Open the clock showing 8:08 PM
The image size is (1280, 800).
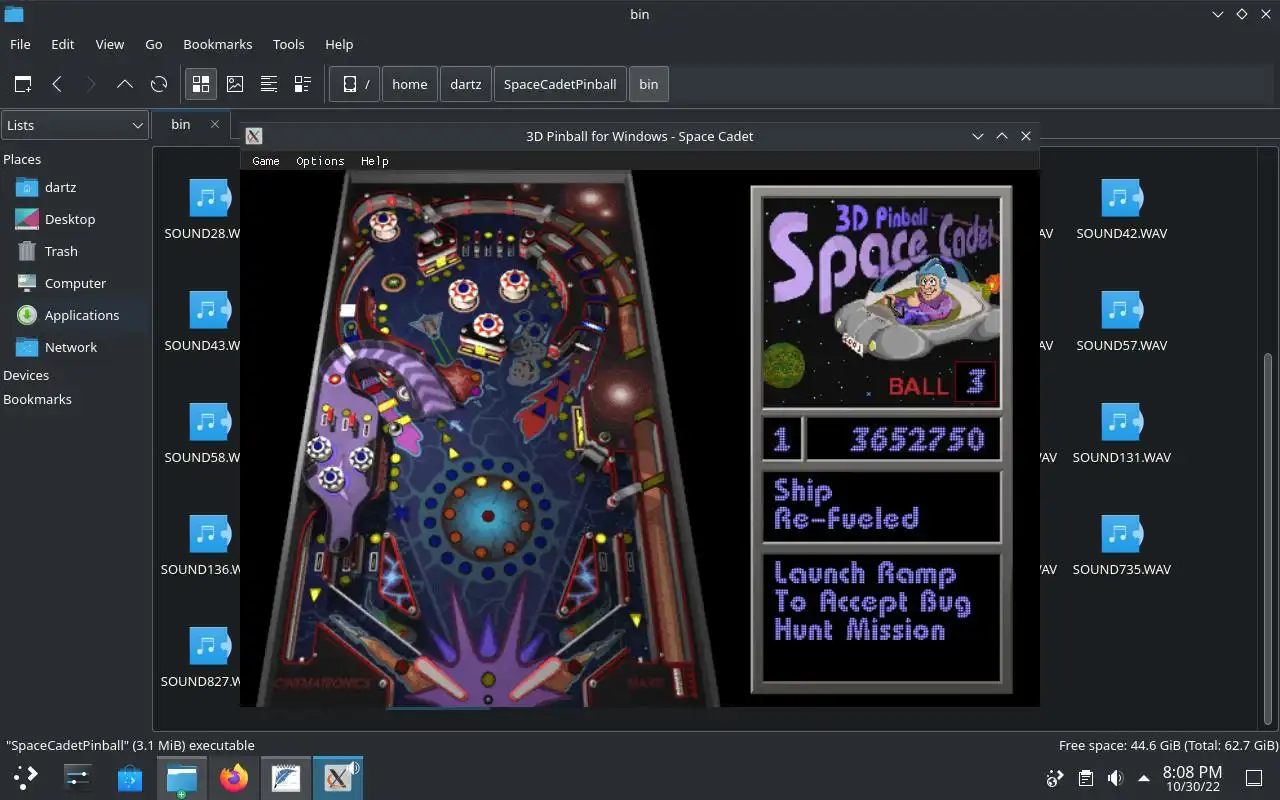[x=1192, y=778]
